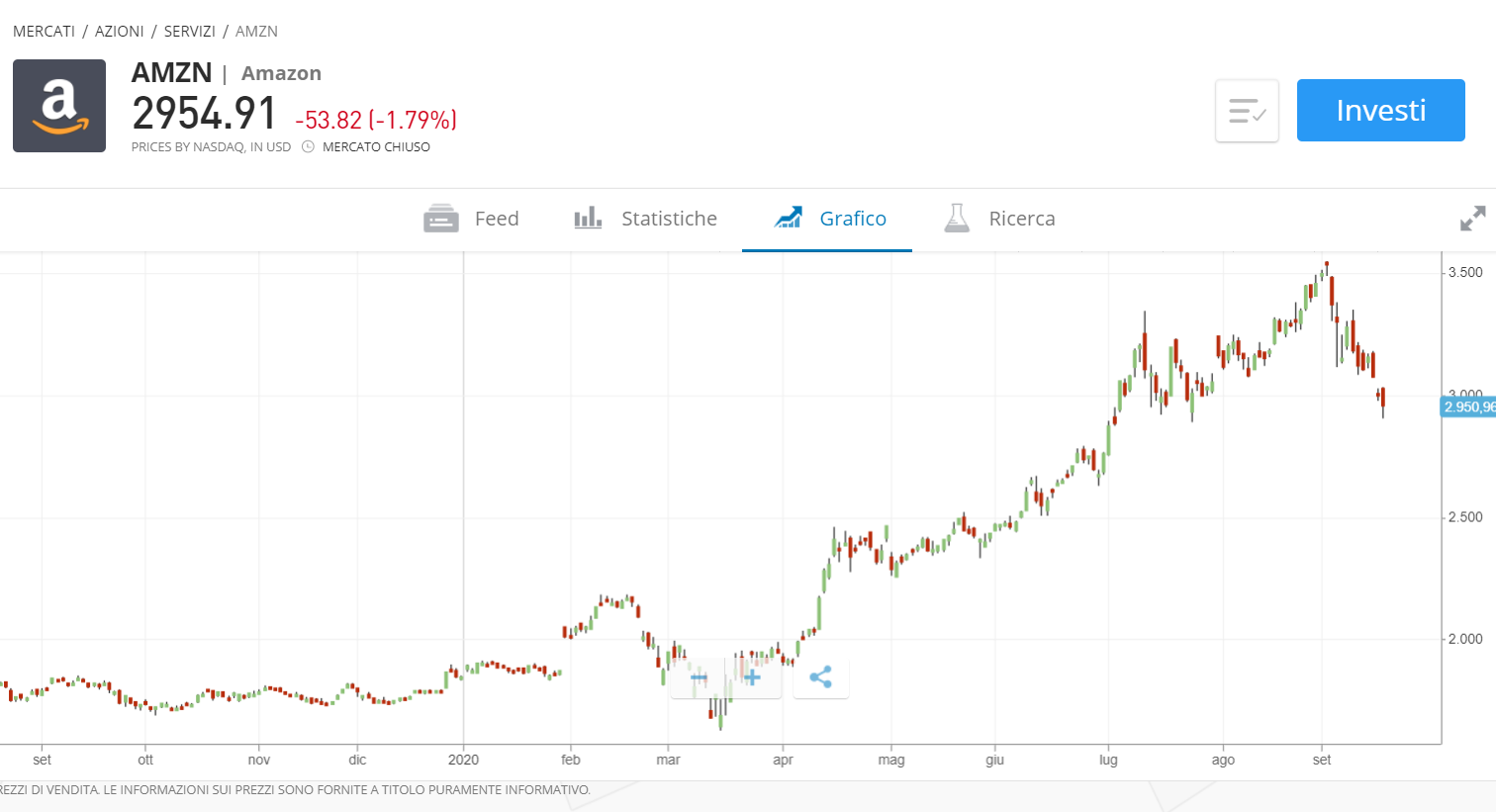Click the Amazon logo thumbnail
Screen dimensions: 1496x812
[58, 106]
